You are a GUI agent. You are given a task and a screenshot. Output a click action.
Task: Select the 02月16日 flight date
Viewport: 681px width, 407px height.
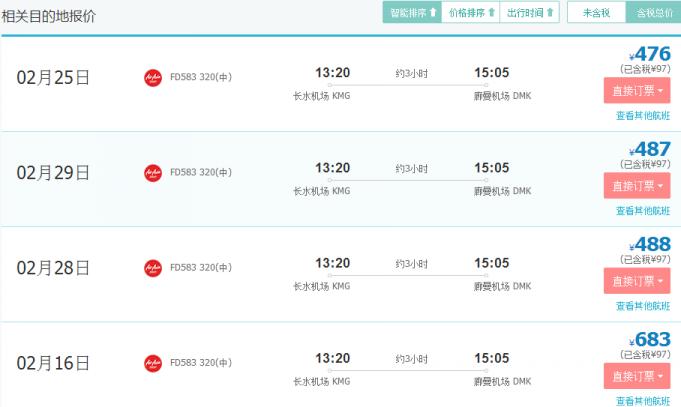click(x=53, y=363)
